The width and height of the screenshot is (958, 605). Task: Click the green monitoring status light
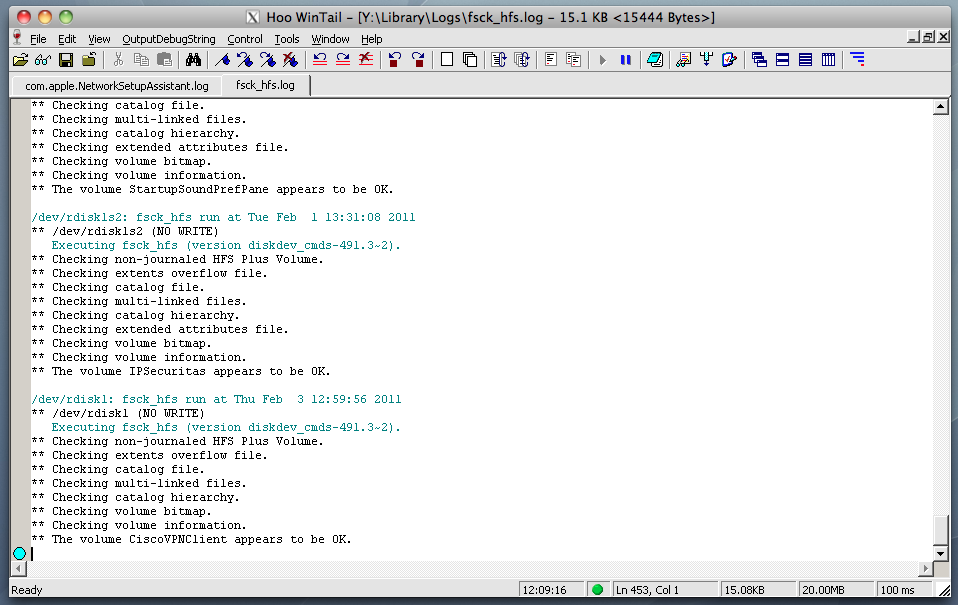point(597,589)
